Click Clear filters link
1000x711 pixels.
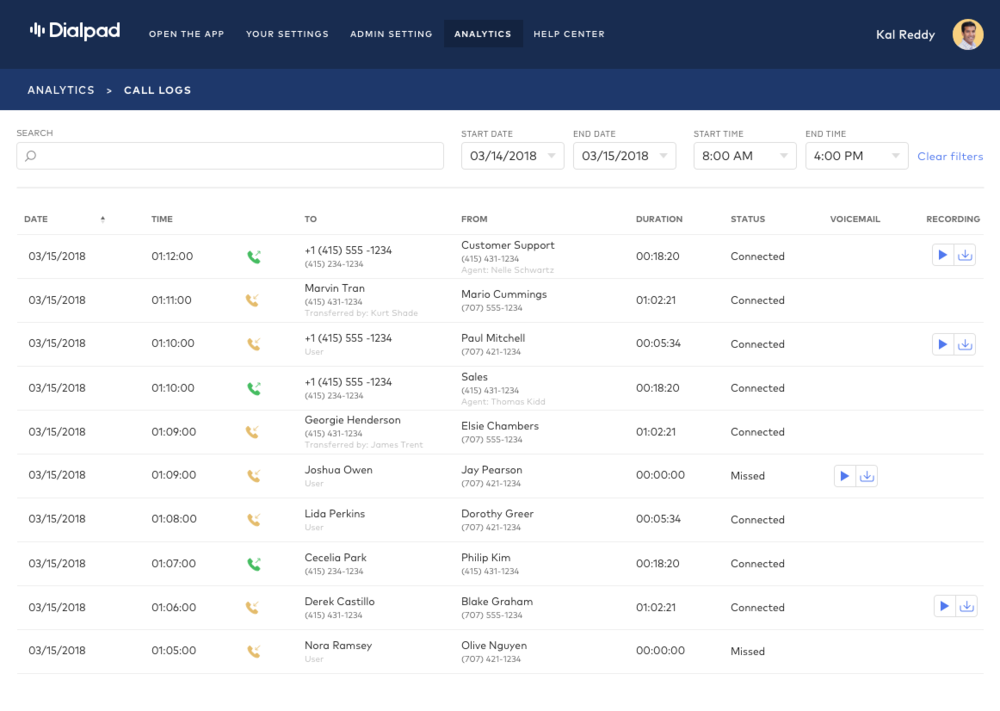[x=950, y=156]
